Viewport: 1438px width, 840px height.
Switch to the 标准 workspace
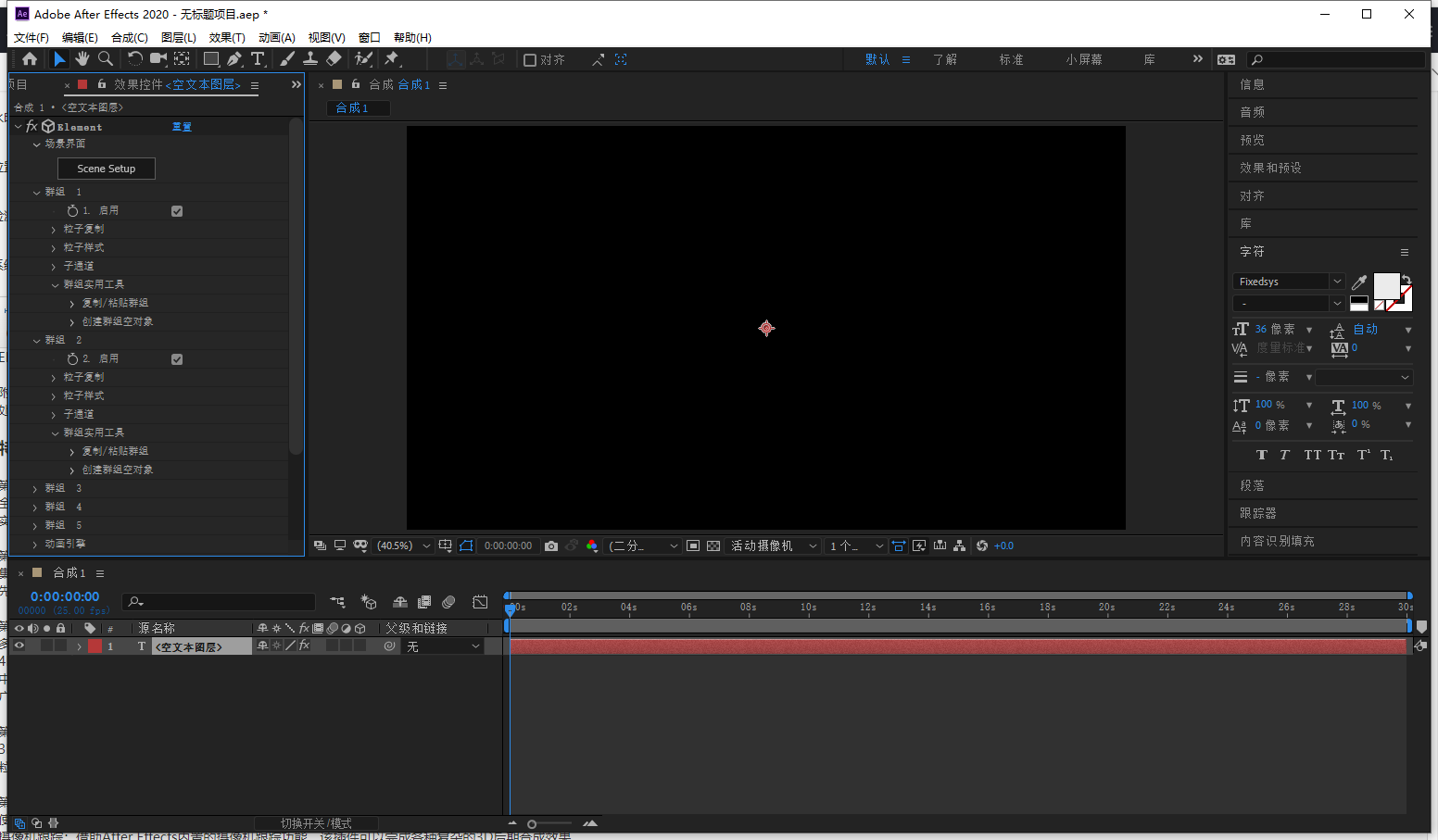tap(1011, 59)
